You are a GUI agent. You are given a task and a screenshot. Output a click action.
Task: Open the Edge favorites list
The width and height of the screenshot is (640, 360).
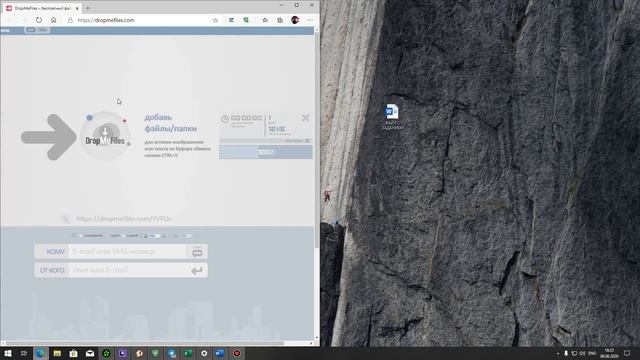pyautogui.click(x=265, y=20)
